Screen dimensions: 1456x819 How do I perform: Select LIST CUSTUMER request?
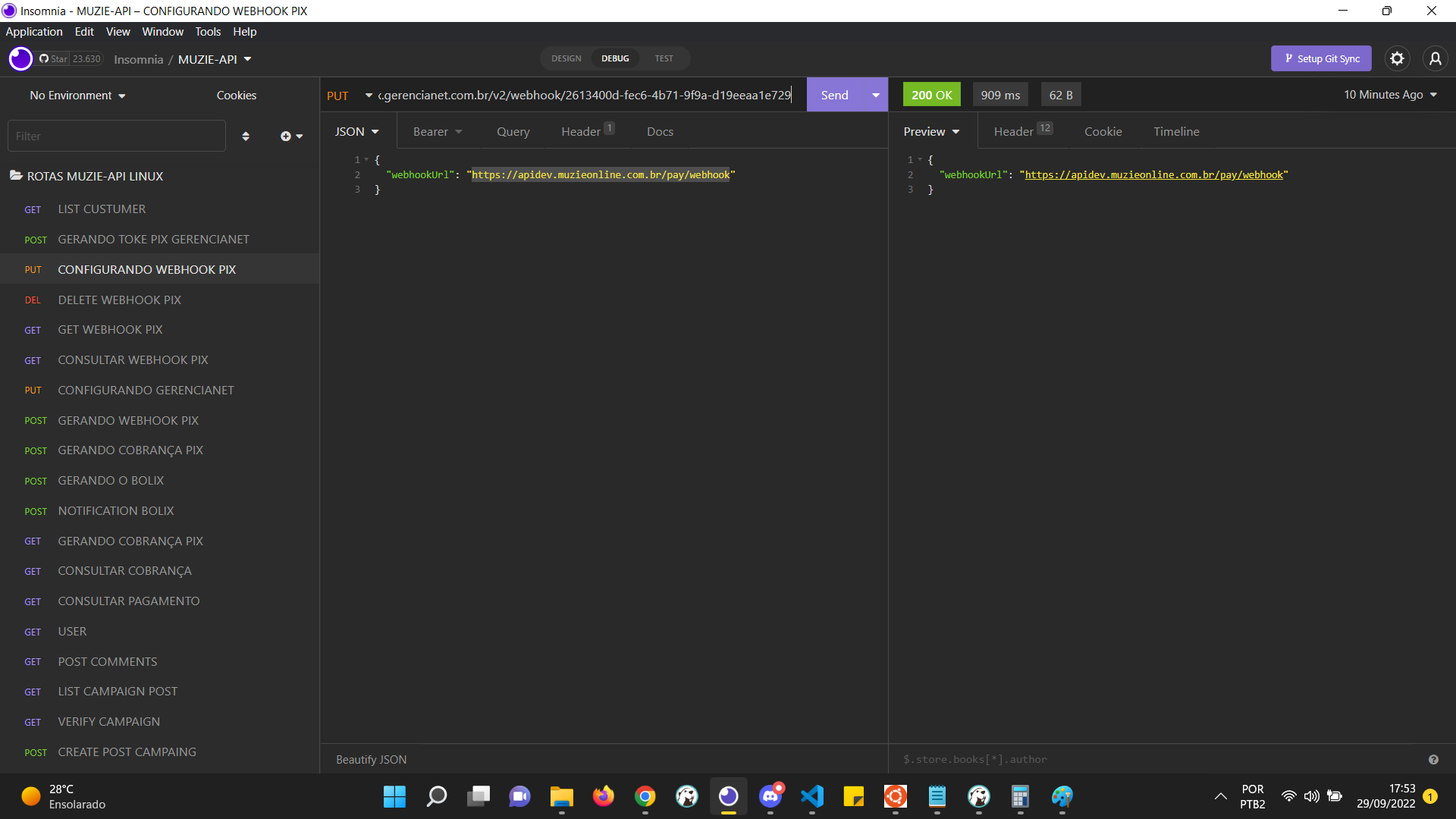click(x=159, y=209)
